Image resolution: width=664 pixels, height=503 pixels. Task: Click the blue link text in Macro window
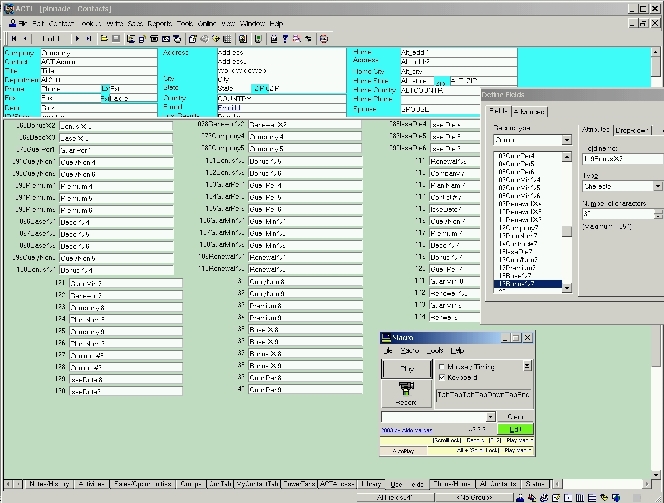(x=407, y=430)
